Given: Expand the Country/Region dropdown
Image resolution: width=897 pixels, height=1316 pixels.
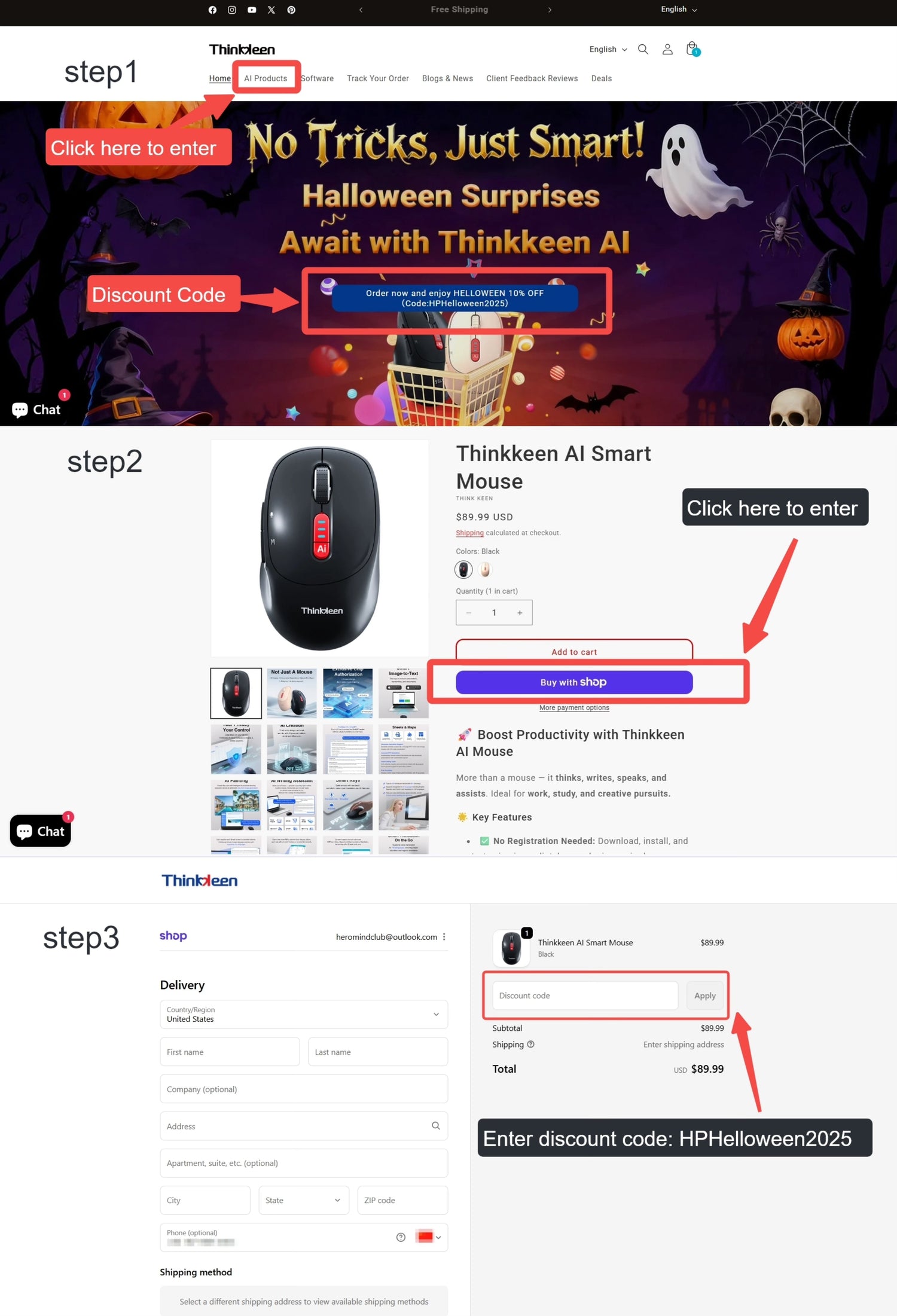Looking at the screenshot, I should (304, 1014).
